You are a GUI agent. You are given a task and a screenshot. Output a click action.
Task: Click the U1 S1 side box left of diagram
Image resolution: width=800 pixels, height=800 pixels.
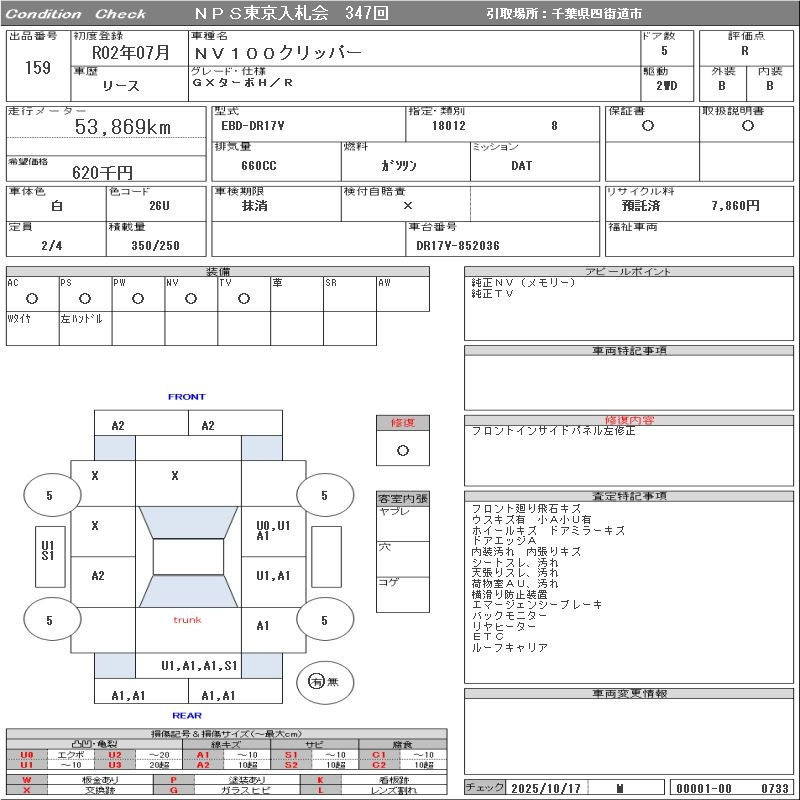click(x=47, y=549)
